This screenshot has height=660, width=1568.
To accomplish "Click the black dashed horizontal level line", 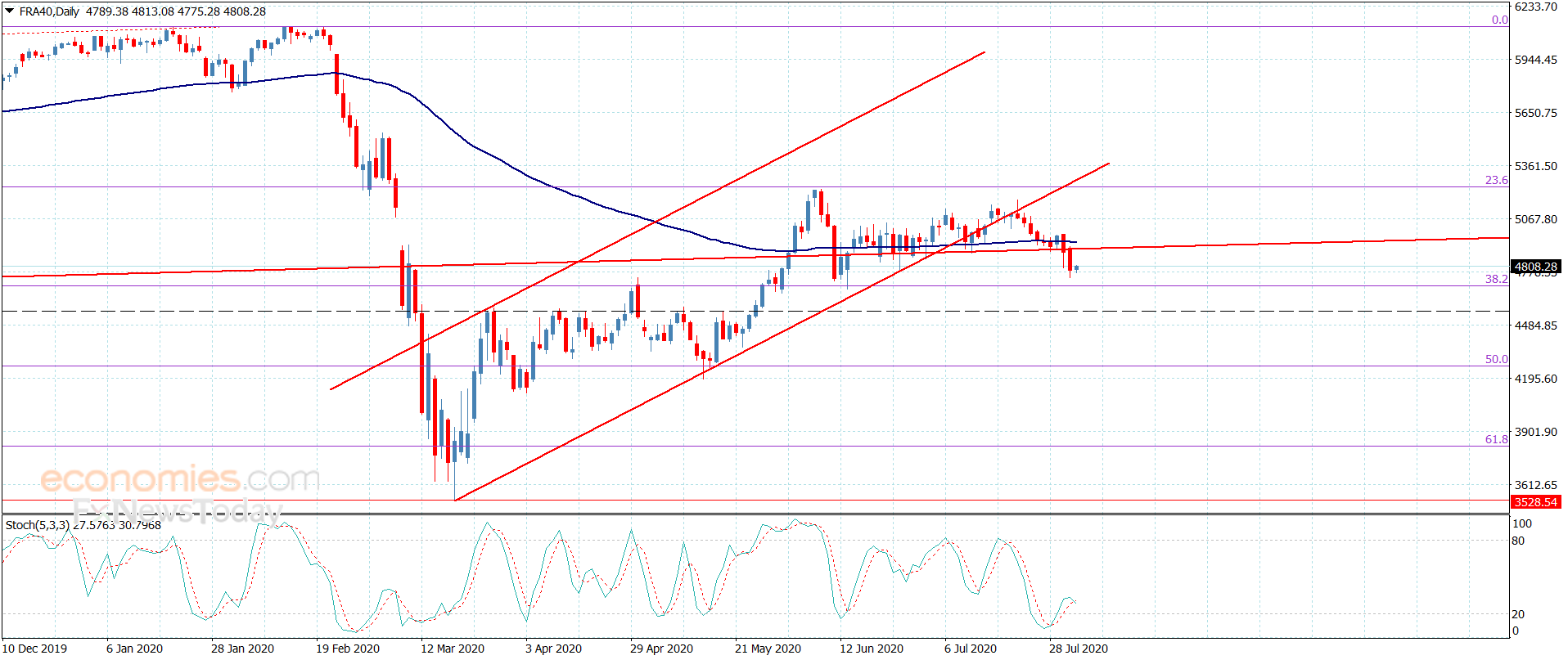I will click(755, 312).
